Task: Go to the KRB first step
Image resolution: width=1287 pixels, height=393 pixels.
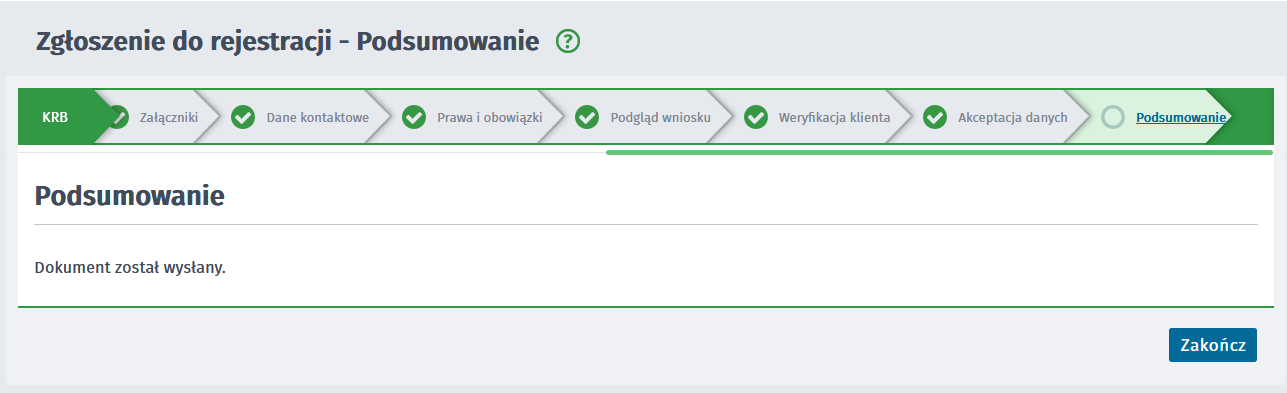Action: (x=55, y=117)
